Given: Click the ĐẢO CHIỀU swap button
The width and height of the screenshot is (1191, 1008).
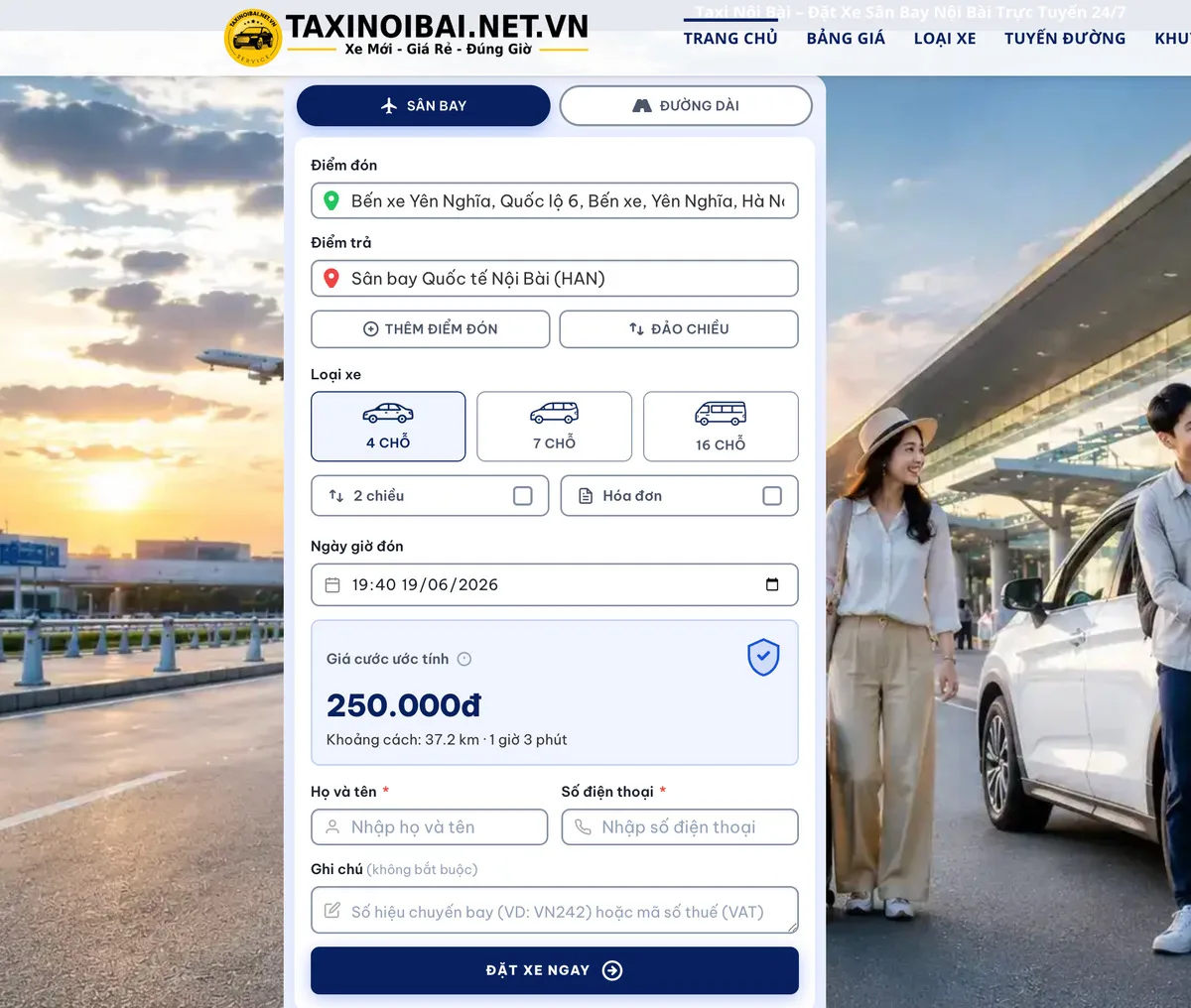Looking at the screenshot, I should (x=679, y=329).
